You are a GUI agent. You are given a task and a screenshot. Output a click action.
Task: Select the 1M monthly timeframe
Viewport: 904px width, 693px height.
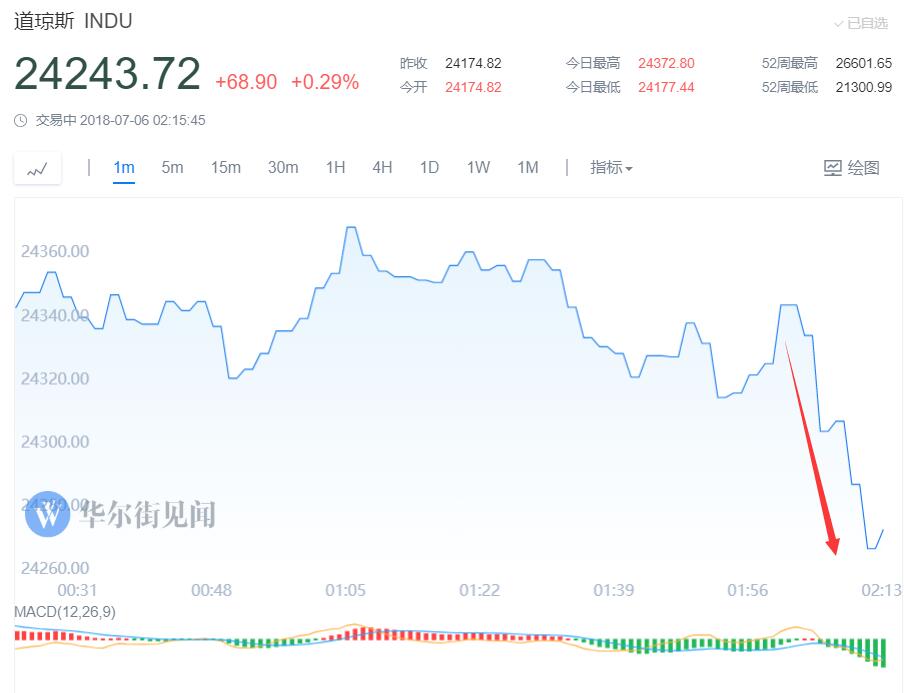[x=528, y=168]
